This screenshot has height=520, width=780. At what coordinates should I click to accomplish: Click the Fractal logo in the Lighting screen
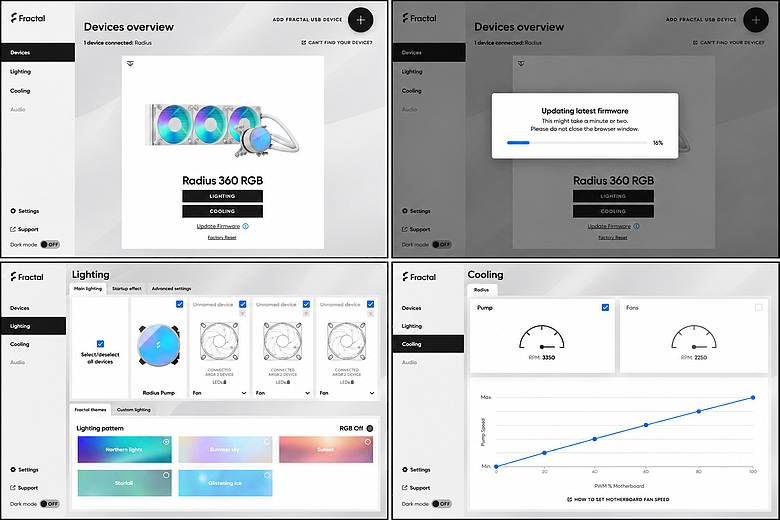(27, 277)
